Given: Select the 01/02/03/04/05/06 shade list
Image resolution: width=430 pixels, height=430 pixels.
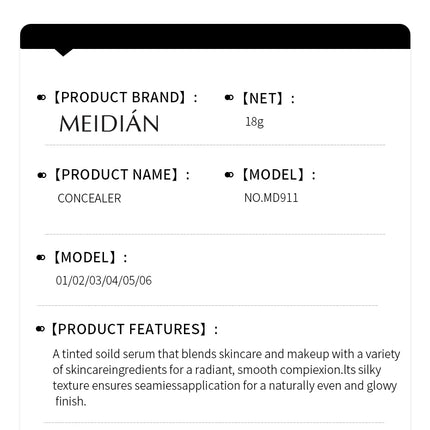Looking at the screenshot, I should click(103, 281).
